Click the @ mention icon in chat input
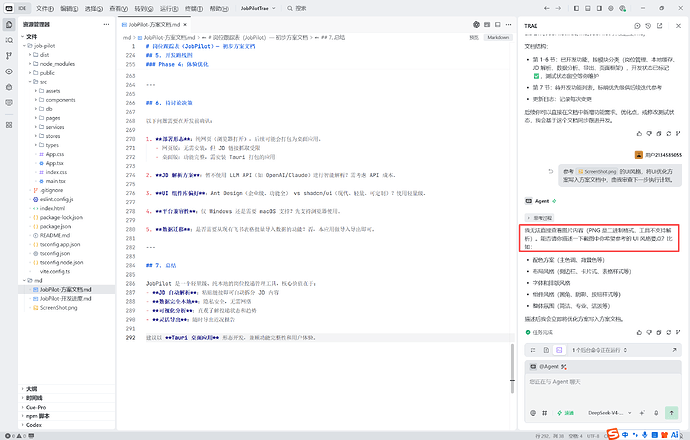This screenshot has height=440, width=690. pos(533,413)
